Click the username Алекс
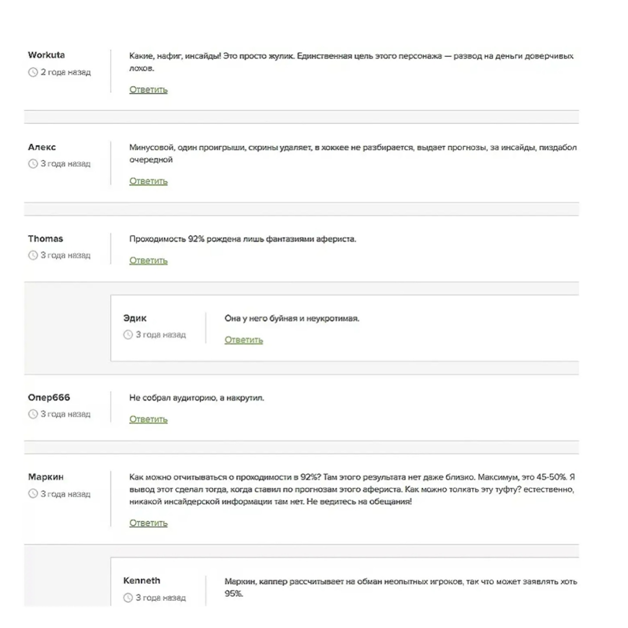This screenshot has width=628, height=628. [42, 147]
